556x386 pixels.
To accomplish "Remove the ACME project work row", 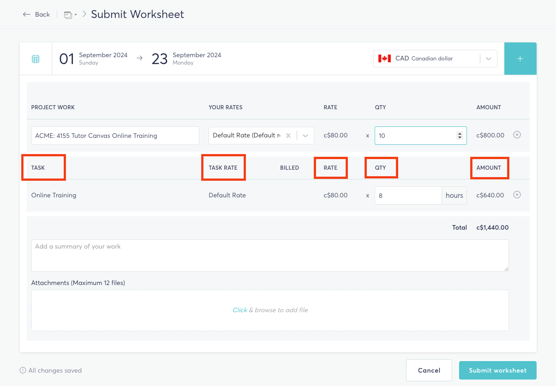I will (x=517, y=135).
